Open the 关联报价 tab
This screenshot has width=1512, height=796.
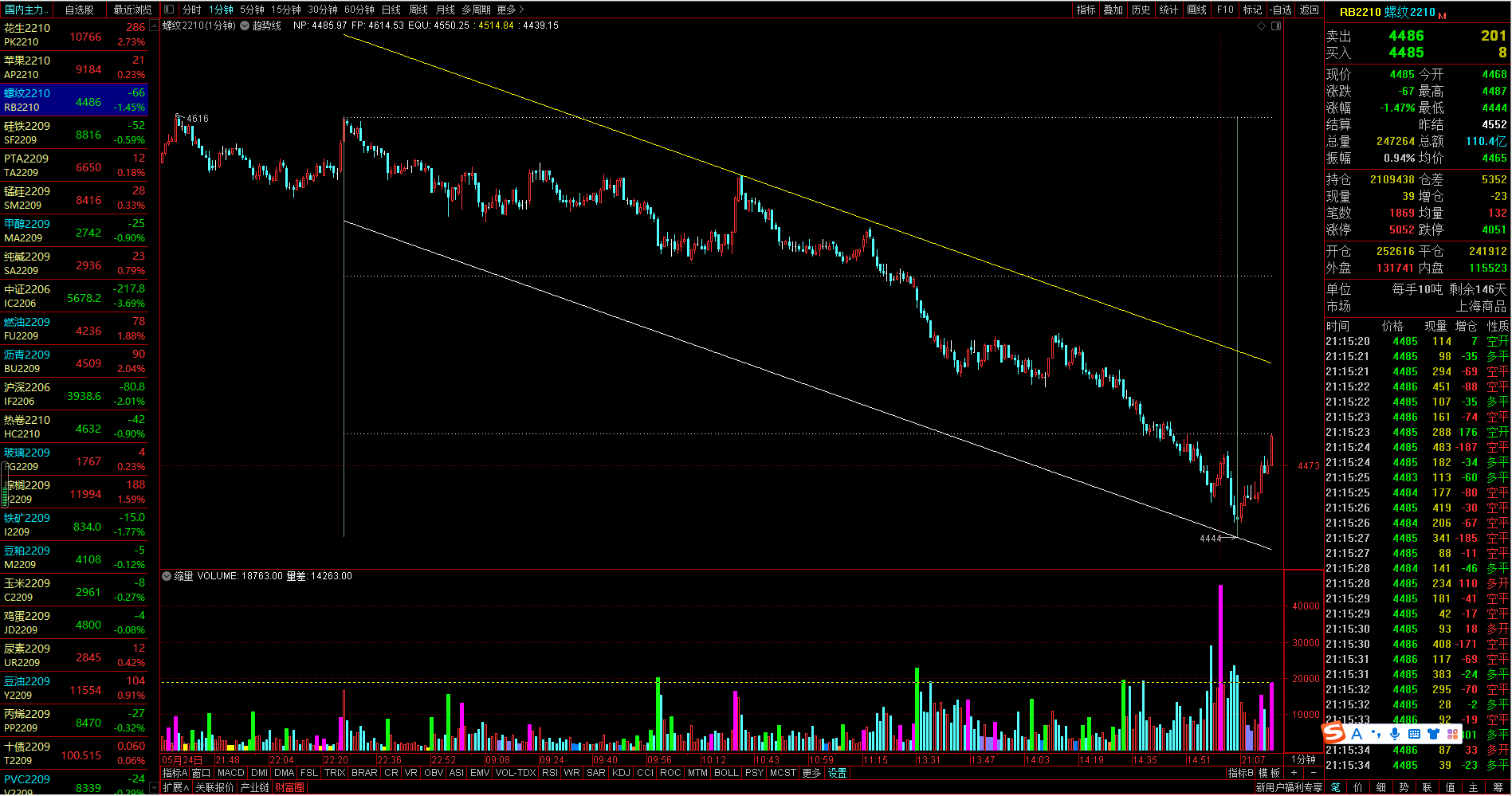214,787
